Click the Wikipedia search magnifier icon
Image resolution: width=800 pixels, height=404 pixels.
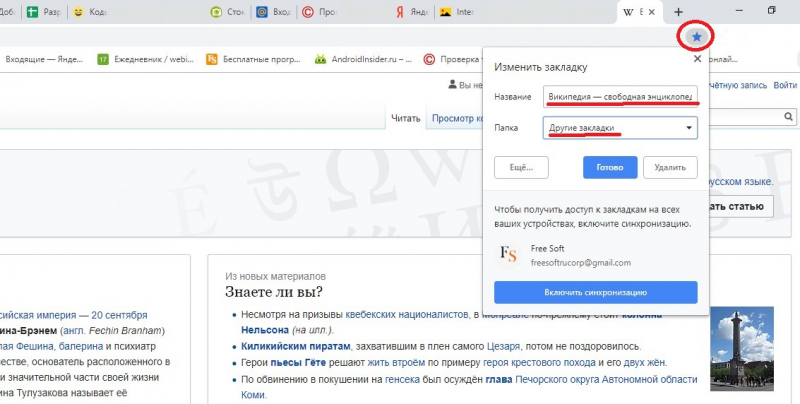pyautogui.click(x=789, y=117)
